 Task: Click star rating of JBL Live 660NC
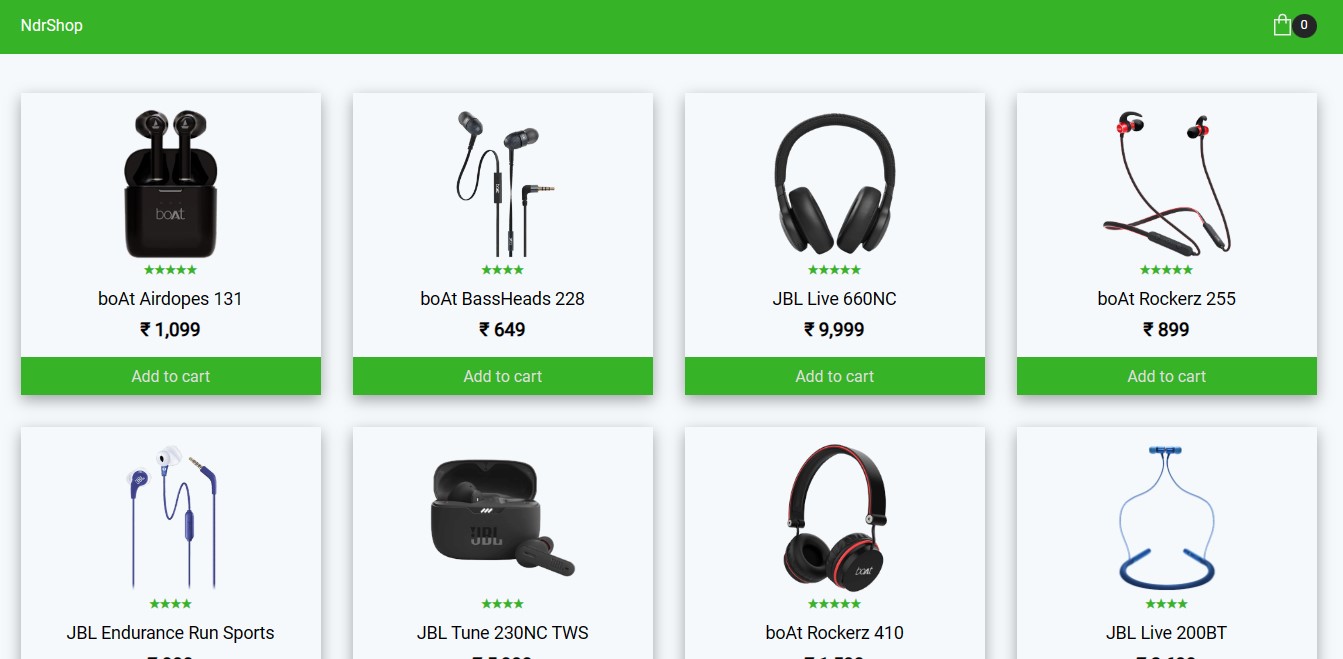point(835,270)
